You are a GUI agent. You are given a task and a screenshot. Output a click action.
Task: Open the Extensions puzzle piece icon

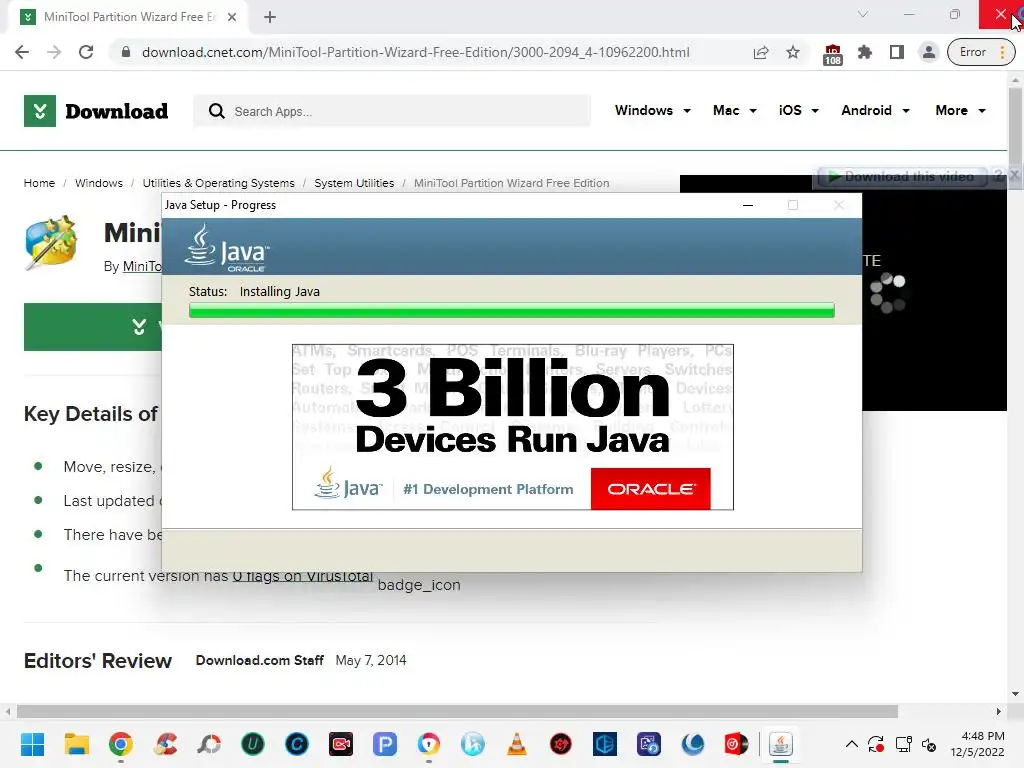(x=865, y=52)
